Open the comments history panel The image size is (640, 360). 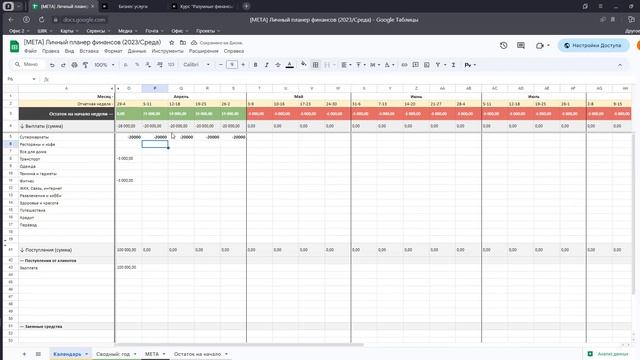tap(521, 45)
